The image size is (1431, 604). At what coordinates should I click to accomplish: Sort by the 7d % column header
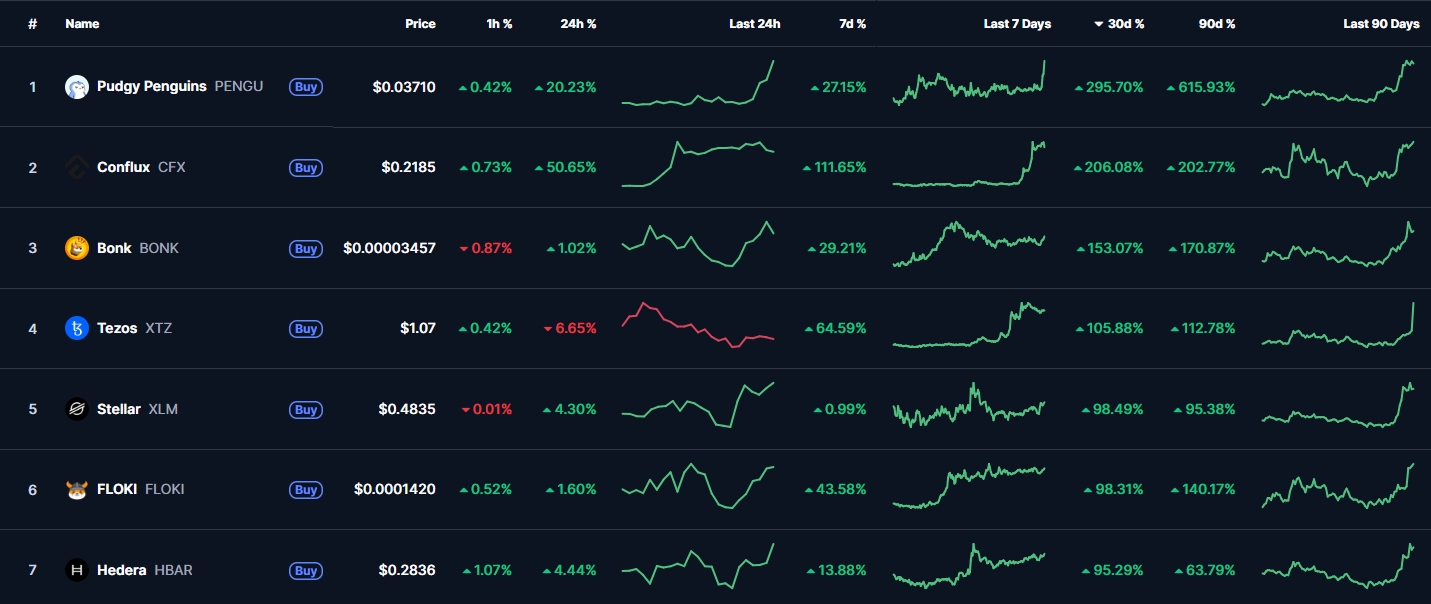point(852,24)
